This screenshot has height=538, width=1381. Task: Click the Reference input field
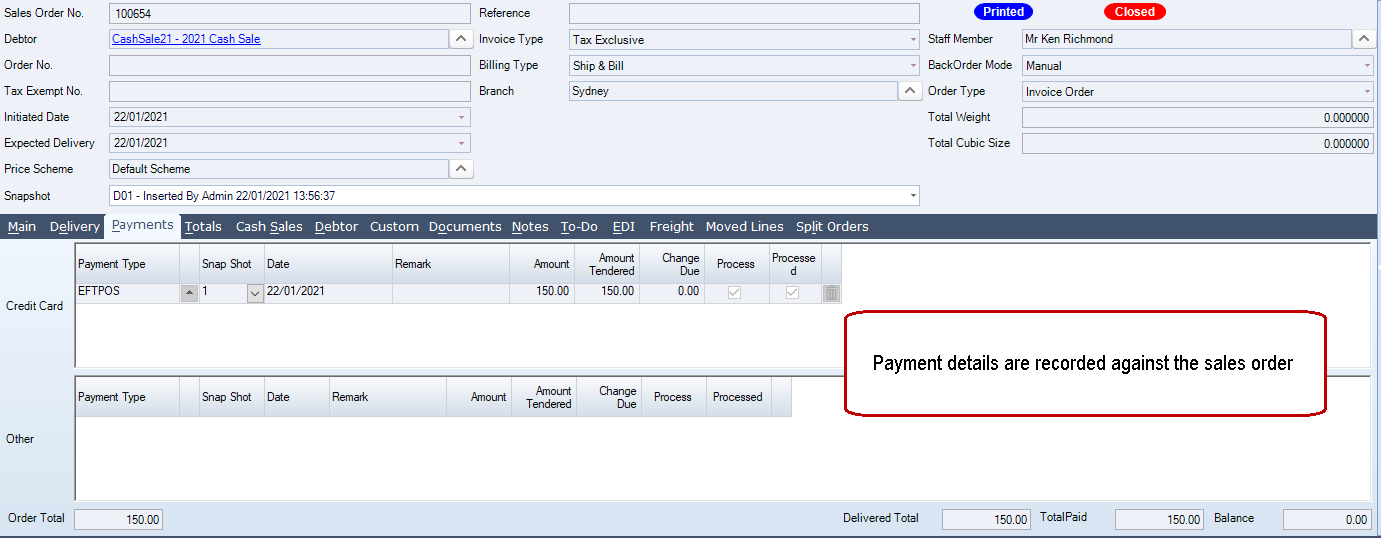[744, 14]
